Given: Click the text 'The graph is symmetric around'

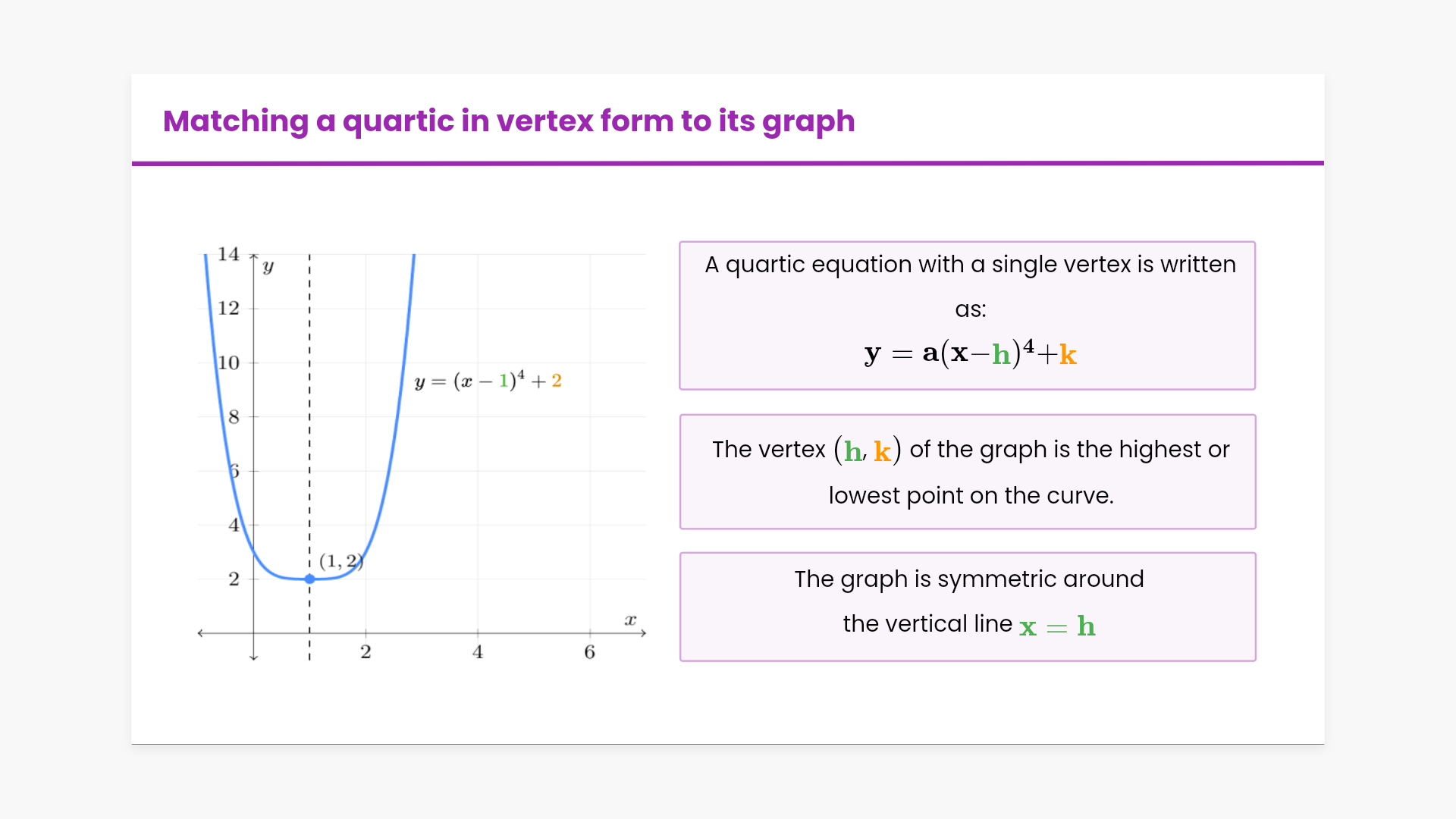Looking at the screenshot, I should pyautogui.click(x=968, y=579).
